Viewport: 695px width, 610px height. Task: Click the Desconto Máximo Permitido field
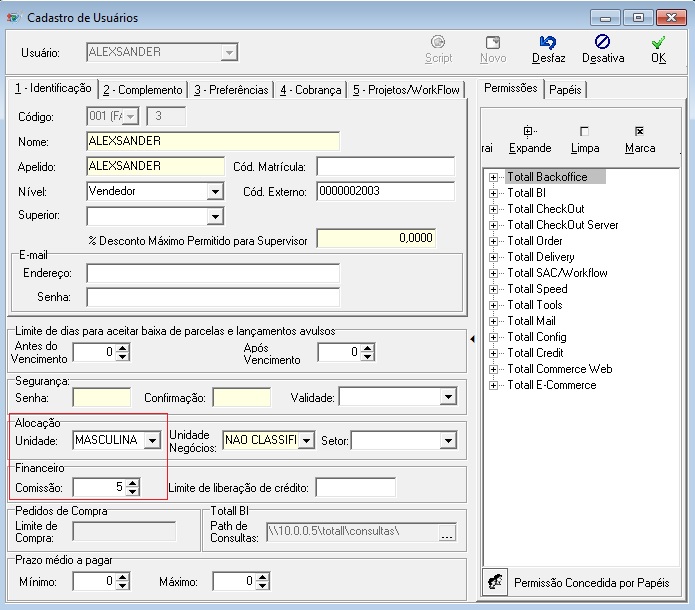(x=376, y=239)
